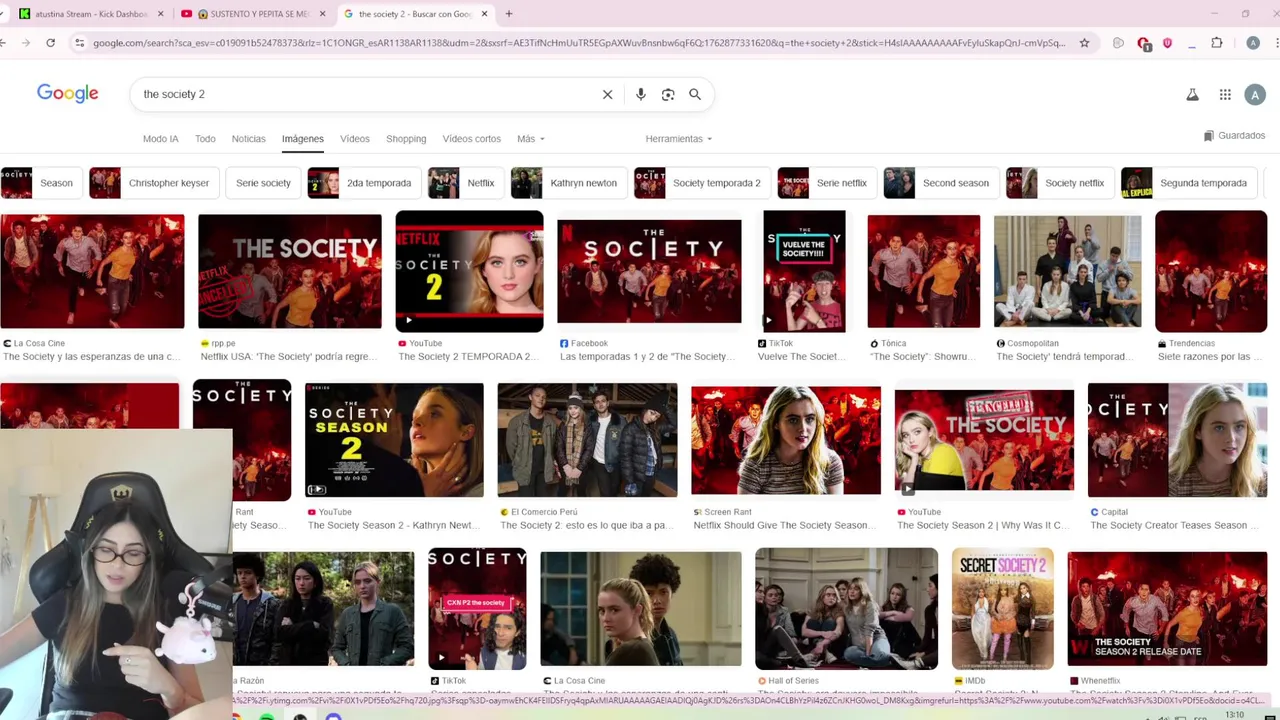Open YouTube The Society 2 TEMPORADA thumbnail

pyautogui.click(x=469, y=271)
